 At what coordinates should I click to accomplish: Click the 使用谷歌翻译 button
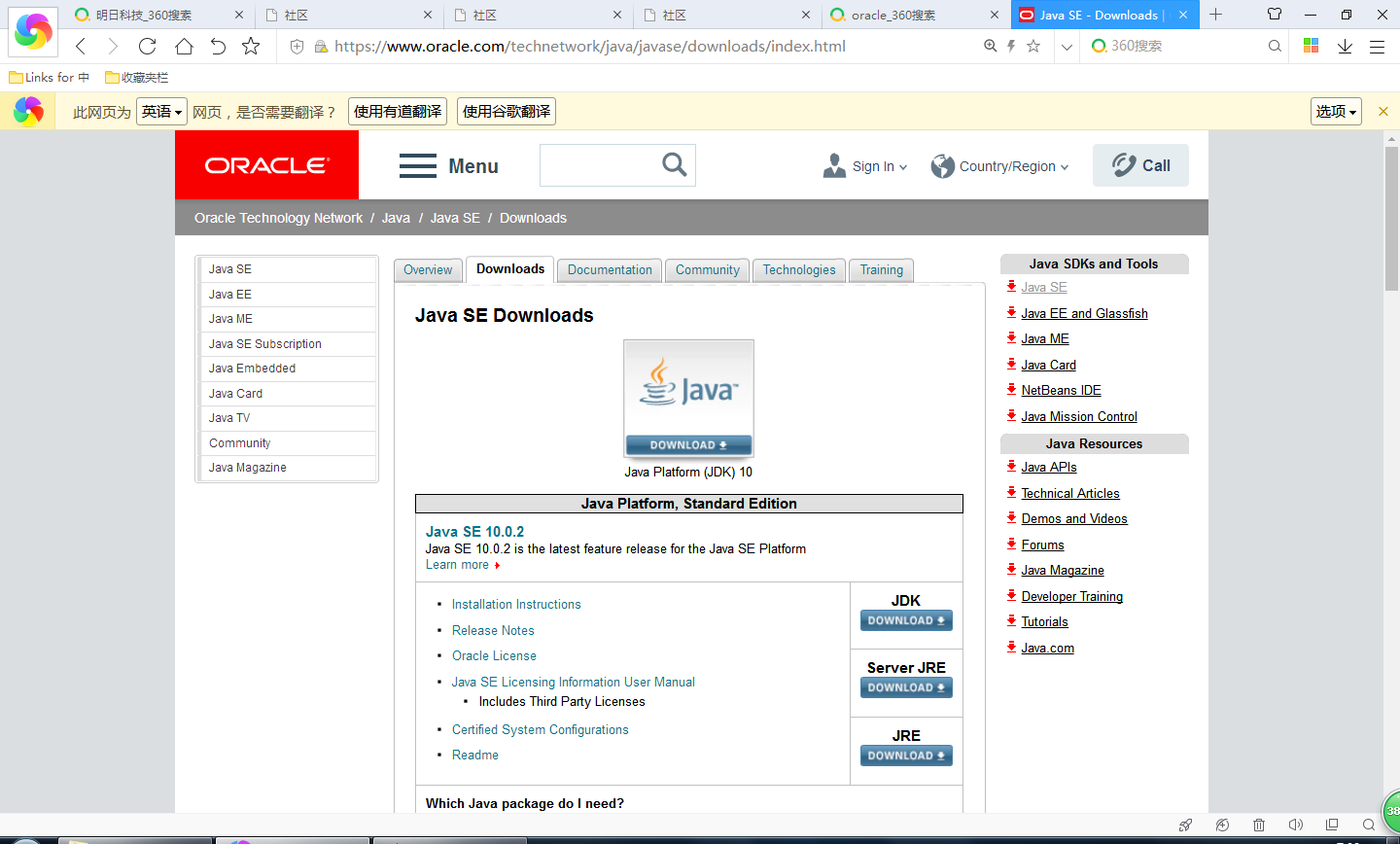(x=507, y=112)
